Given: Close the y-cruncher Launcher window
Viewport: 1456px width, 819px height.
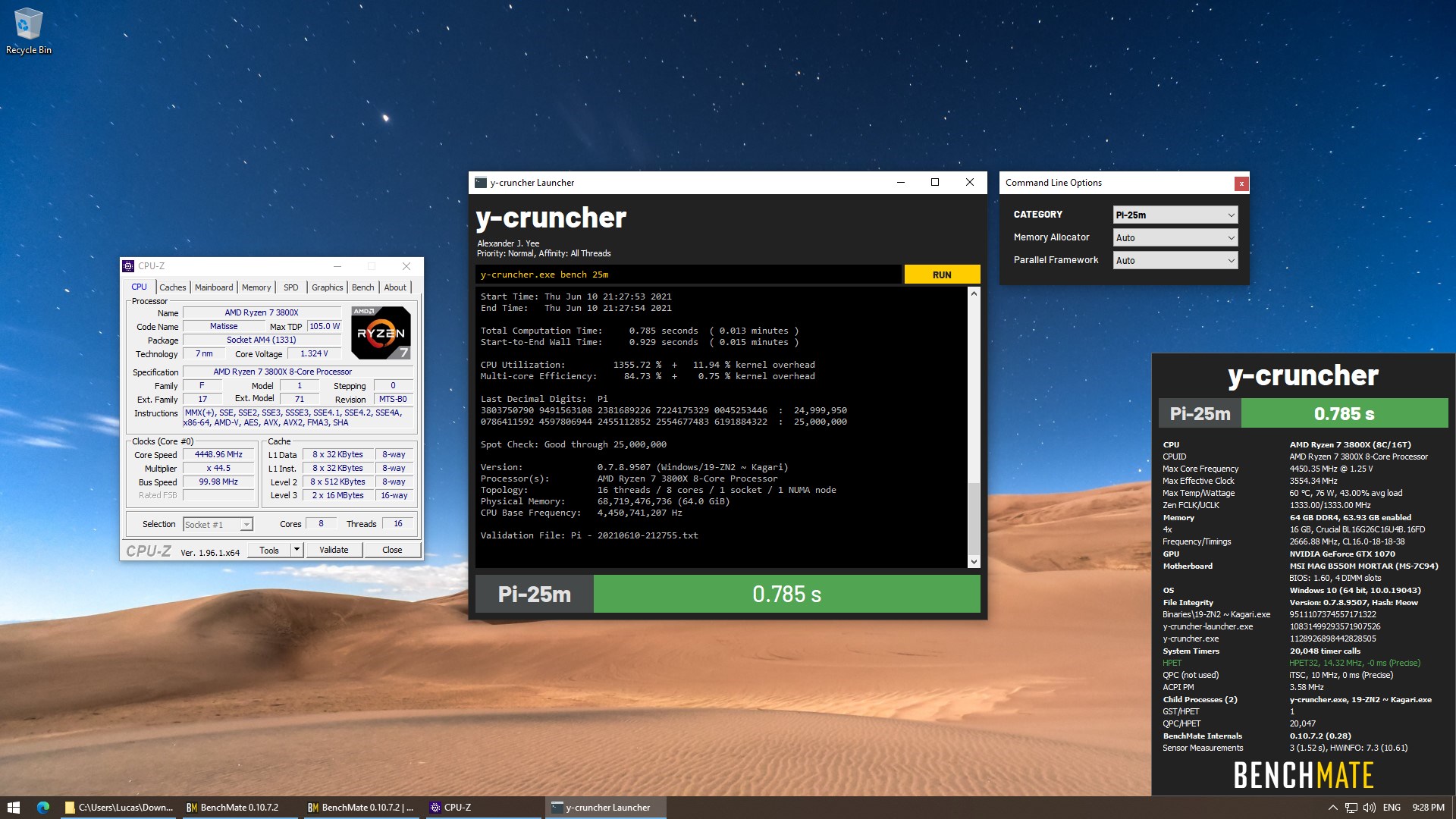Looking at the screenshot, I should click(970, 183).
